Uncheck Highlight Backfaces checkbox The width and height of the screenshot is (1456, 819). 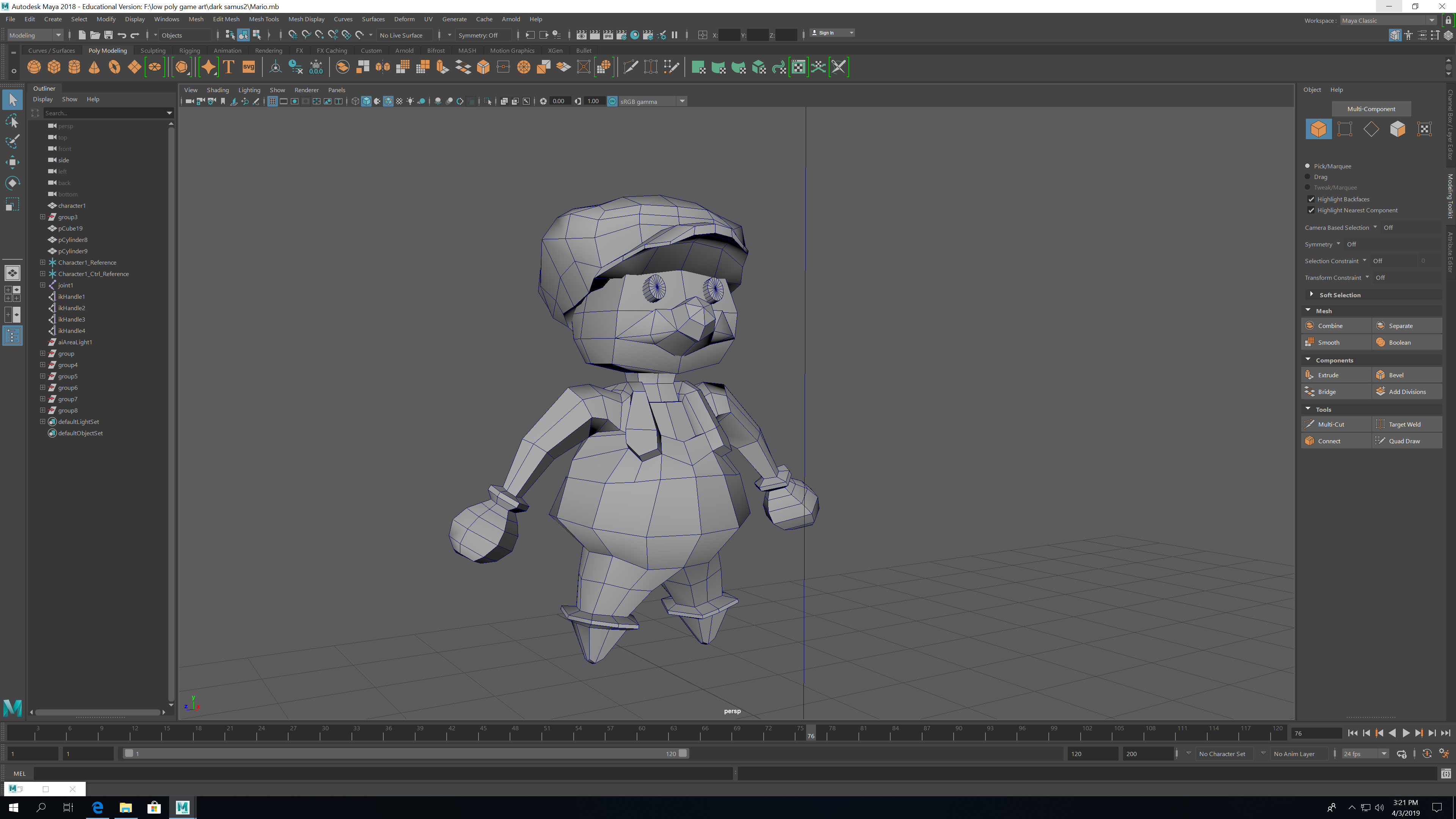click(1311, 199)
